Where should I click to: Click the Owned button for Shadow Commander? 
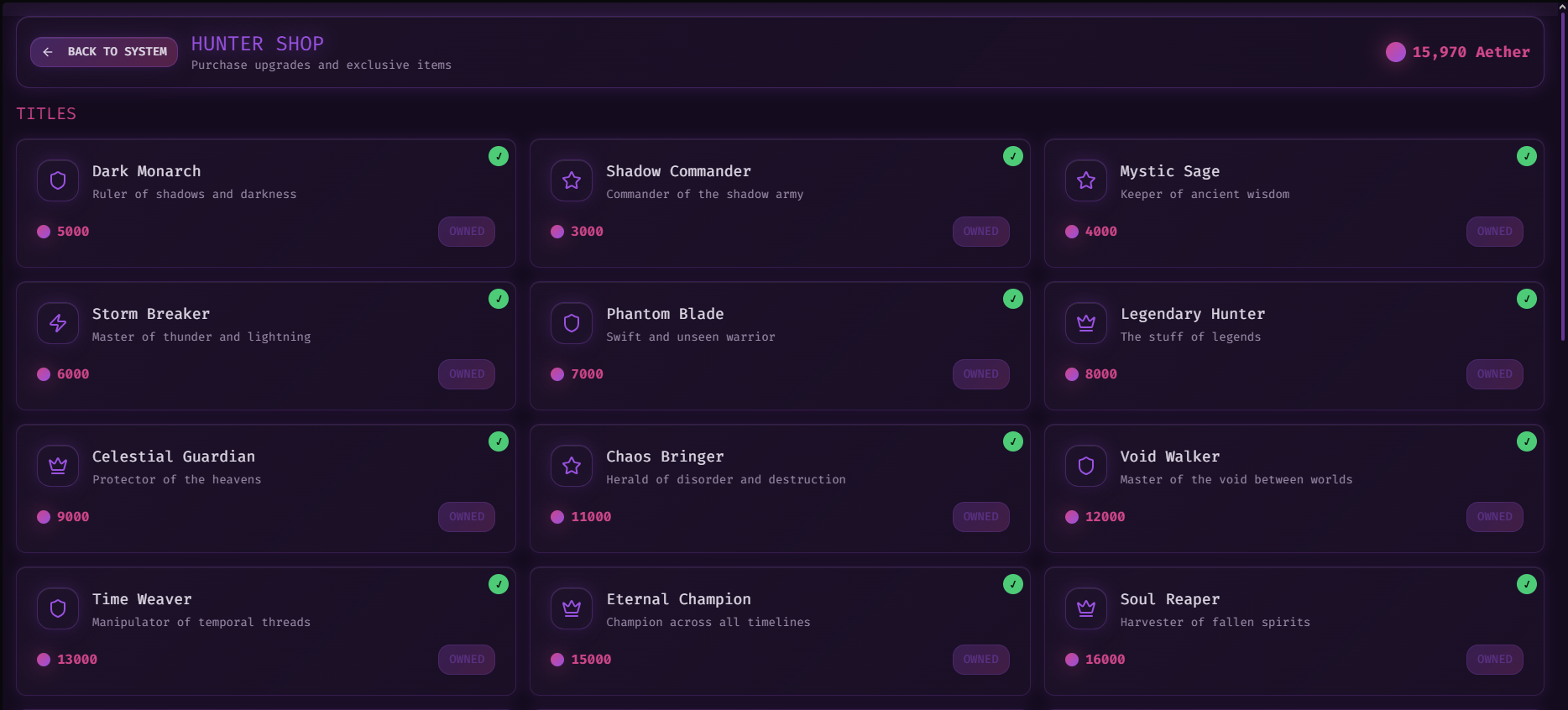point(981,232)
